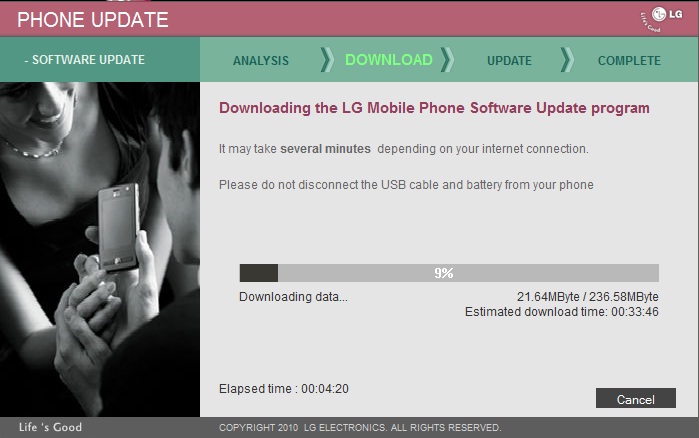The height and width of the screenshot is (438, 699).
Task: Click the Elapsed time readout
Action: coord(284,389)
